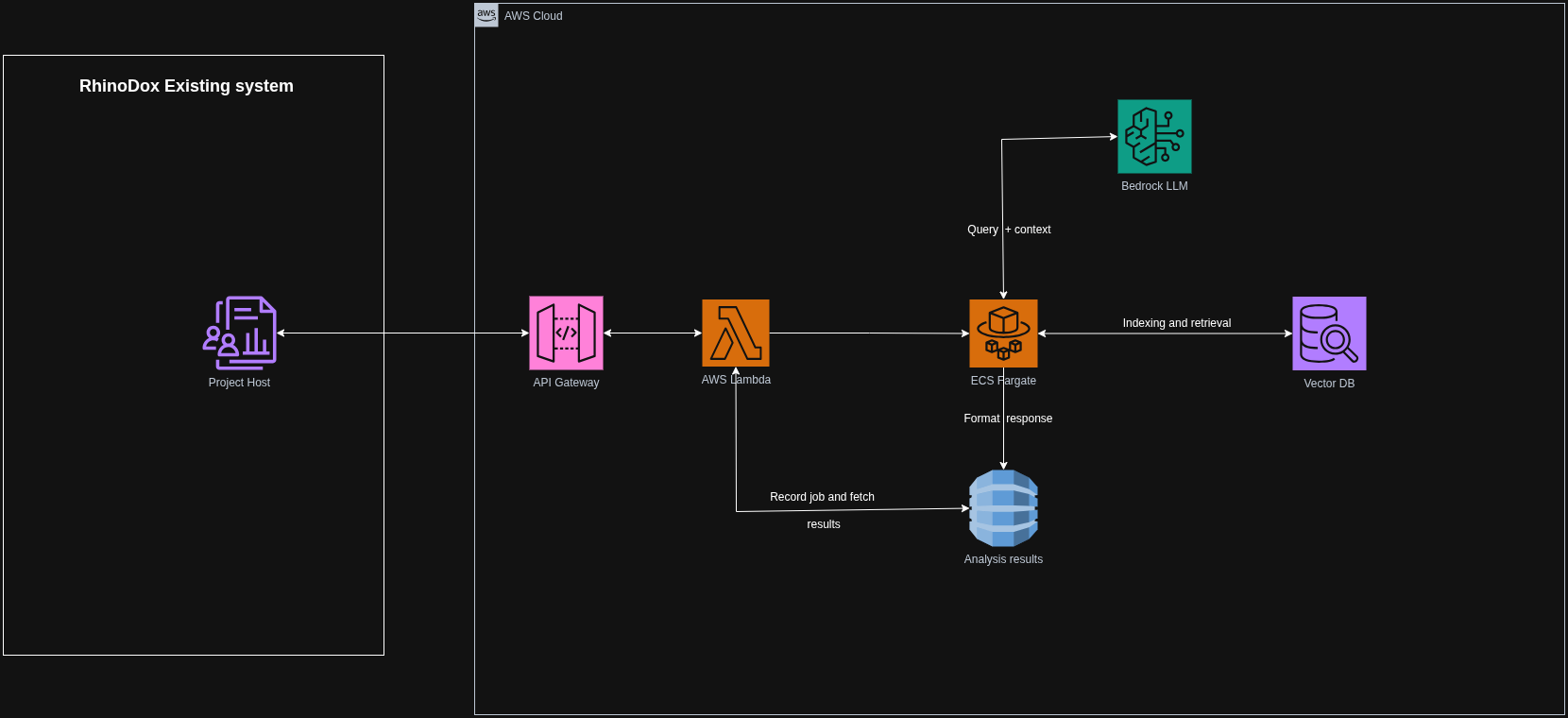The image size is (1568, 718).
Task: Click the 'RhinoDox Existing system' title
Action: point(186,86)
